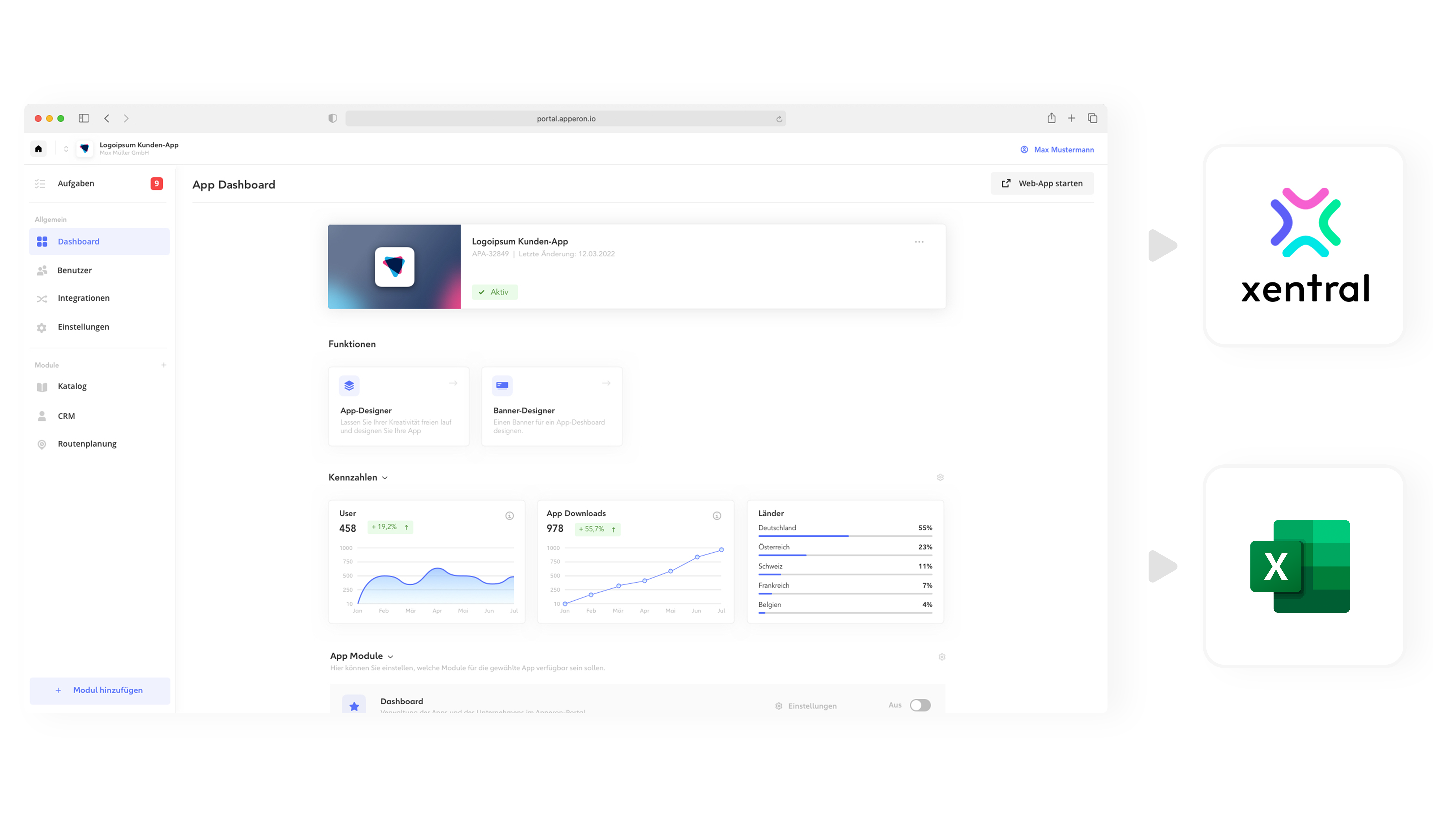Click the +19,2% growth badge
Viewport: 1433px width, 840px height.
coord(390,527)
